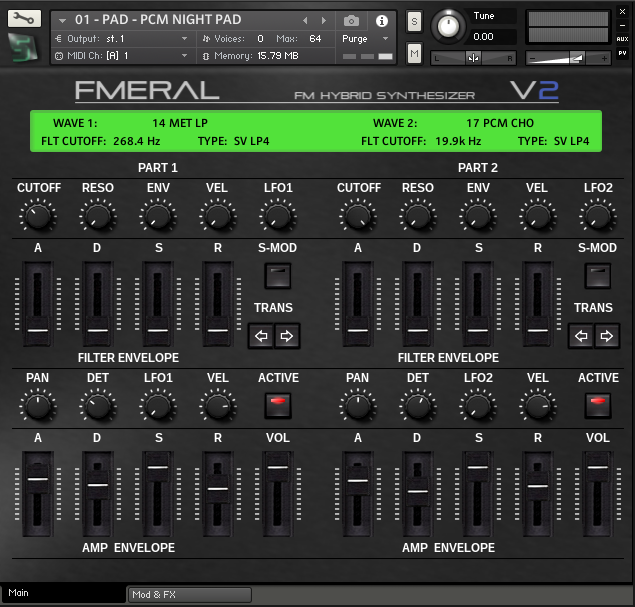
Task: Click the Memory 15.79 MB readout
Action: tap(278, 55)
